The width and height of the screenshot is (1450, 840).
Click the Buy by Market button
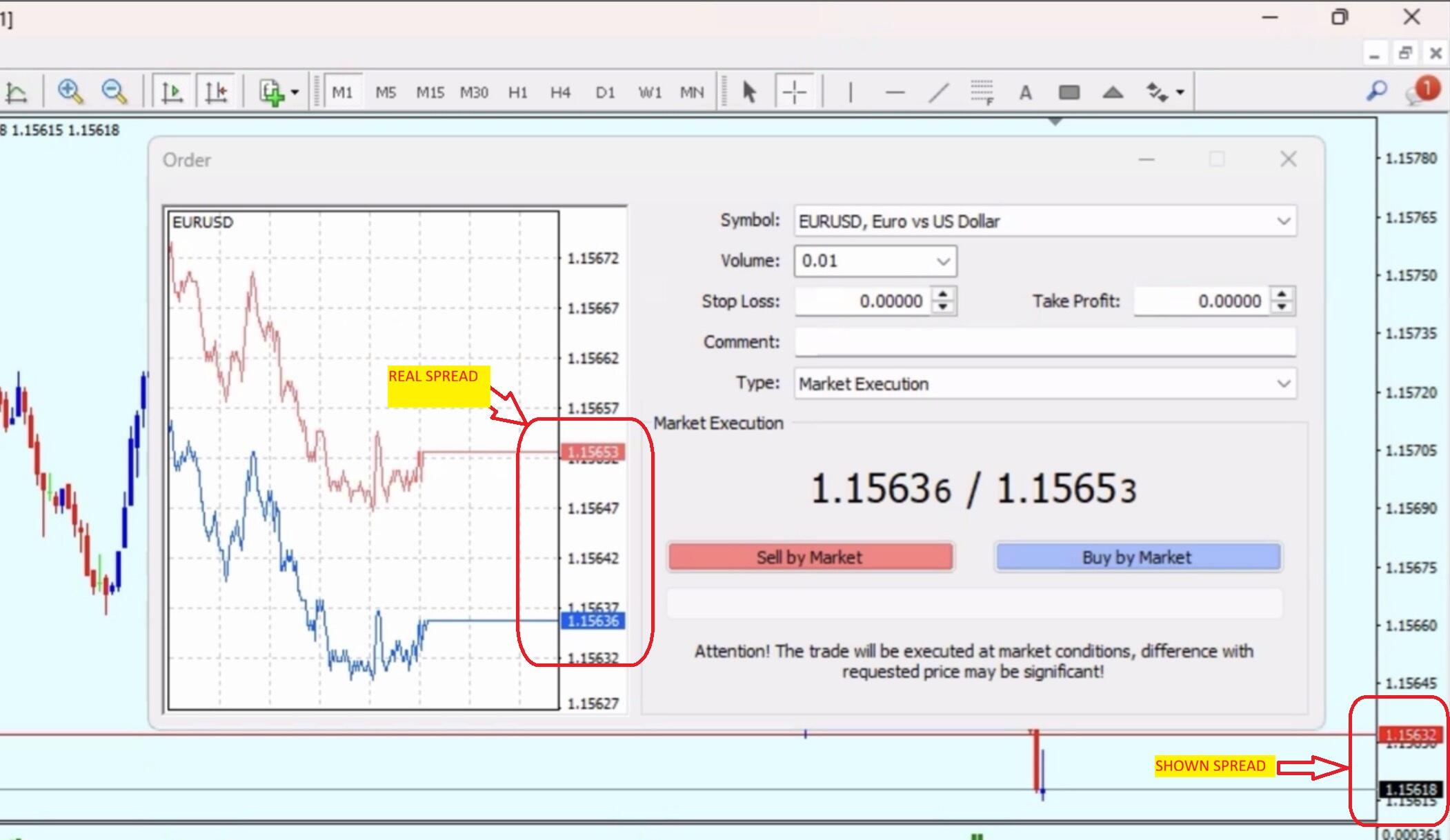click(1138, 557)
